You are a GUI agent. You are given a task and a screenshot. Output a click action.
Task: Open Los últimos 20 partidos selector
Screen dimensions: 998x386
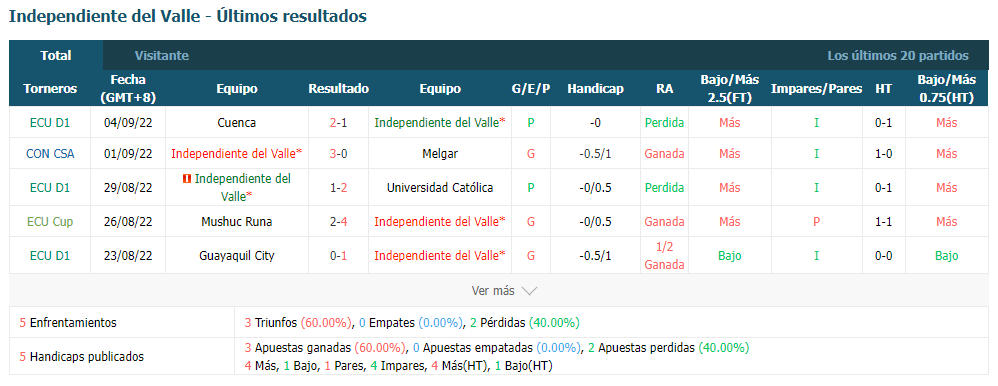(897, 56)
